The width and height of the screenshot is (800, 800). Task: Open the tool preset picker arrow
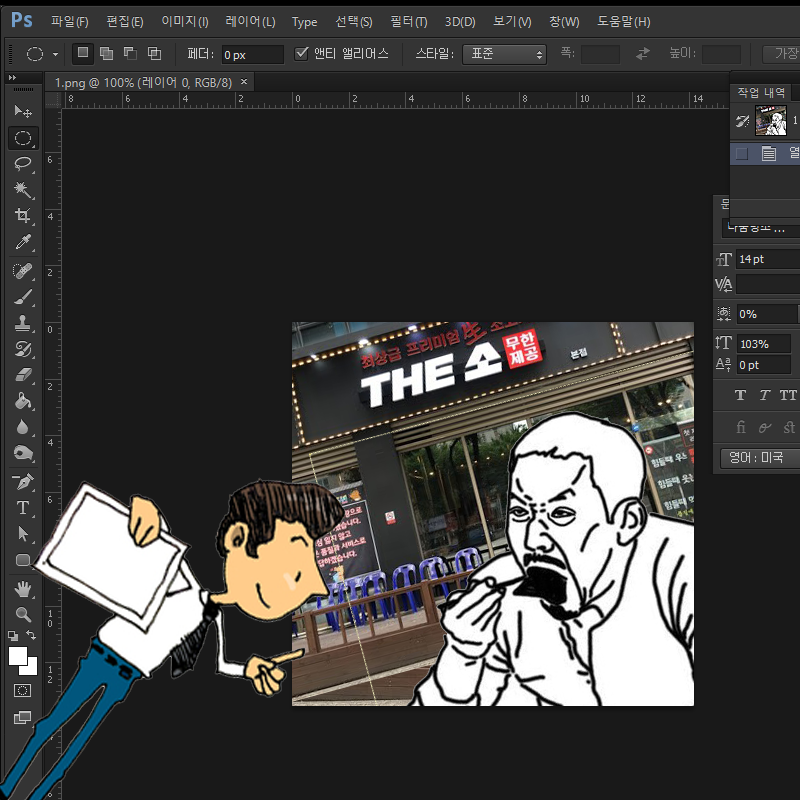[55, 54]
